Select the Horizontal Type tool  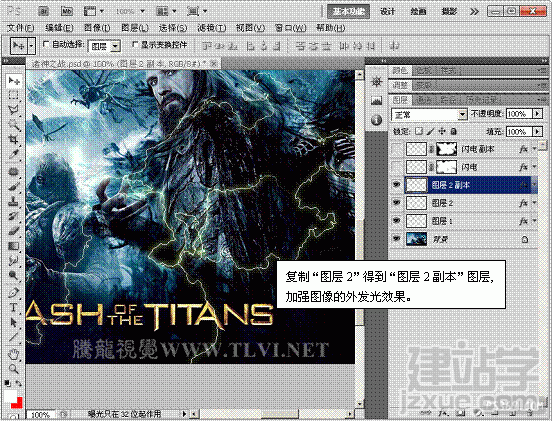[13, 308]
